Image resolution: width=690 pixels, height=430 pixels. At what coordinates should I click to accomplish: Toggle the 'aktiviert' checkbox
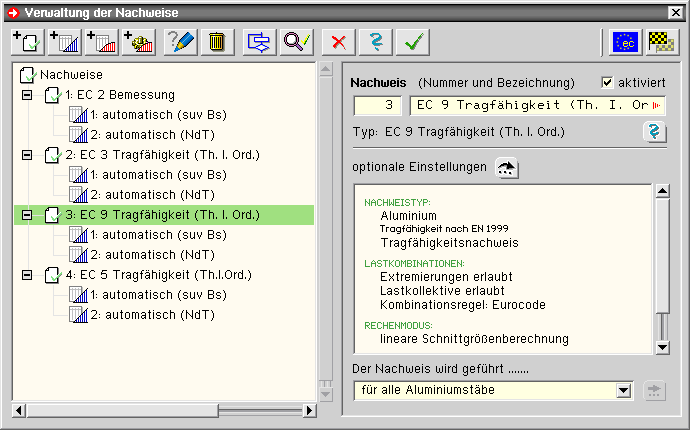(x=608, y=81)
